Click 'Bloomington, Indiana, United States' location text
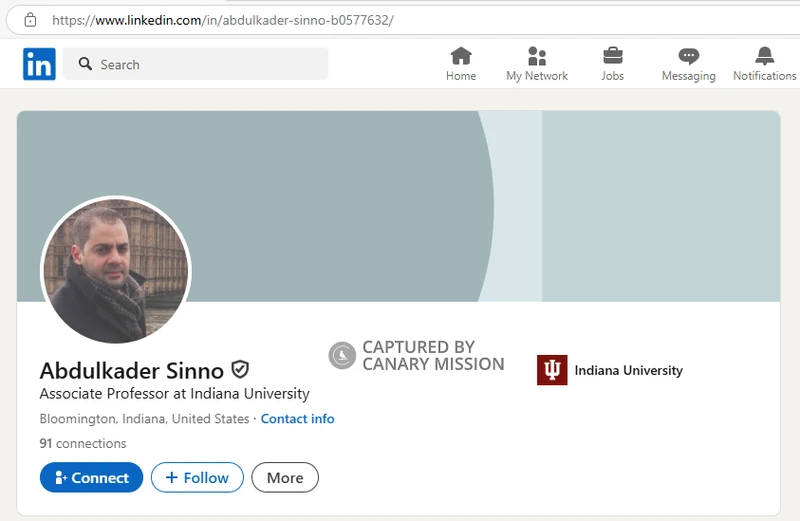 144,418
